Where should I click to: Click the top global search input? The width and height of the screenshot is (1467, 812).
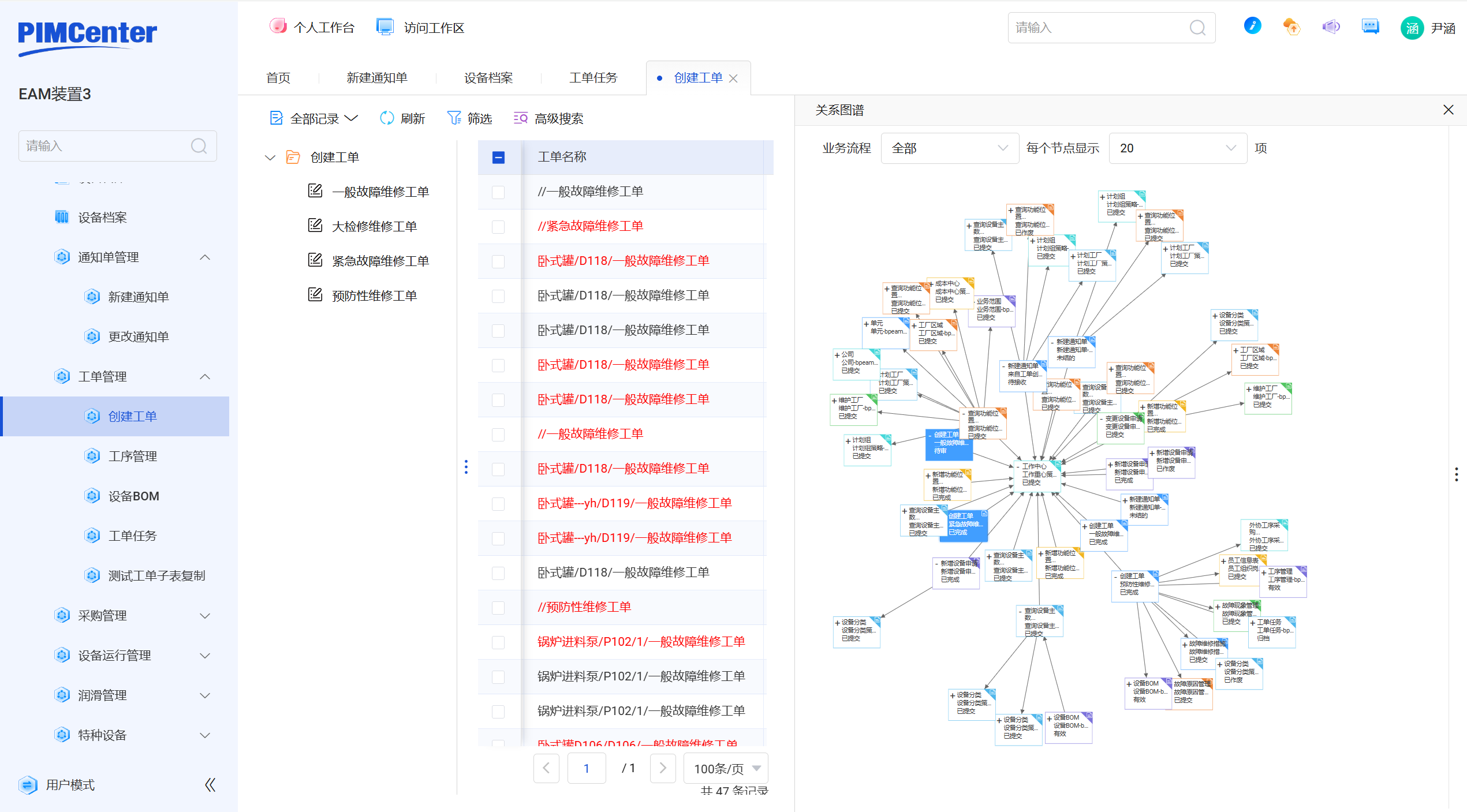pyautogui.click(x=1111, y=27)
